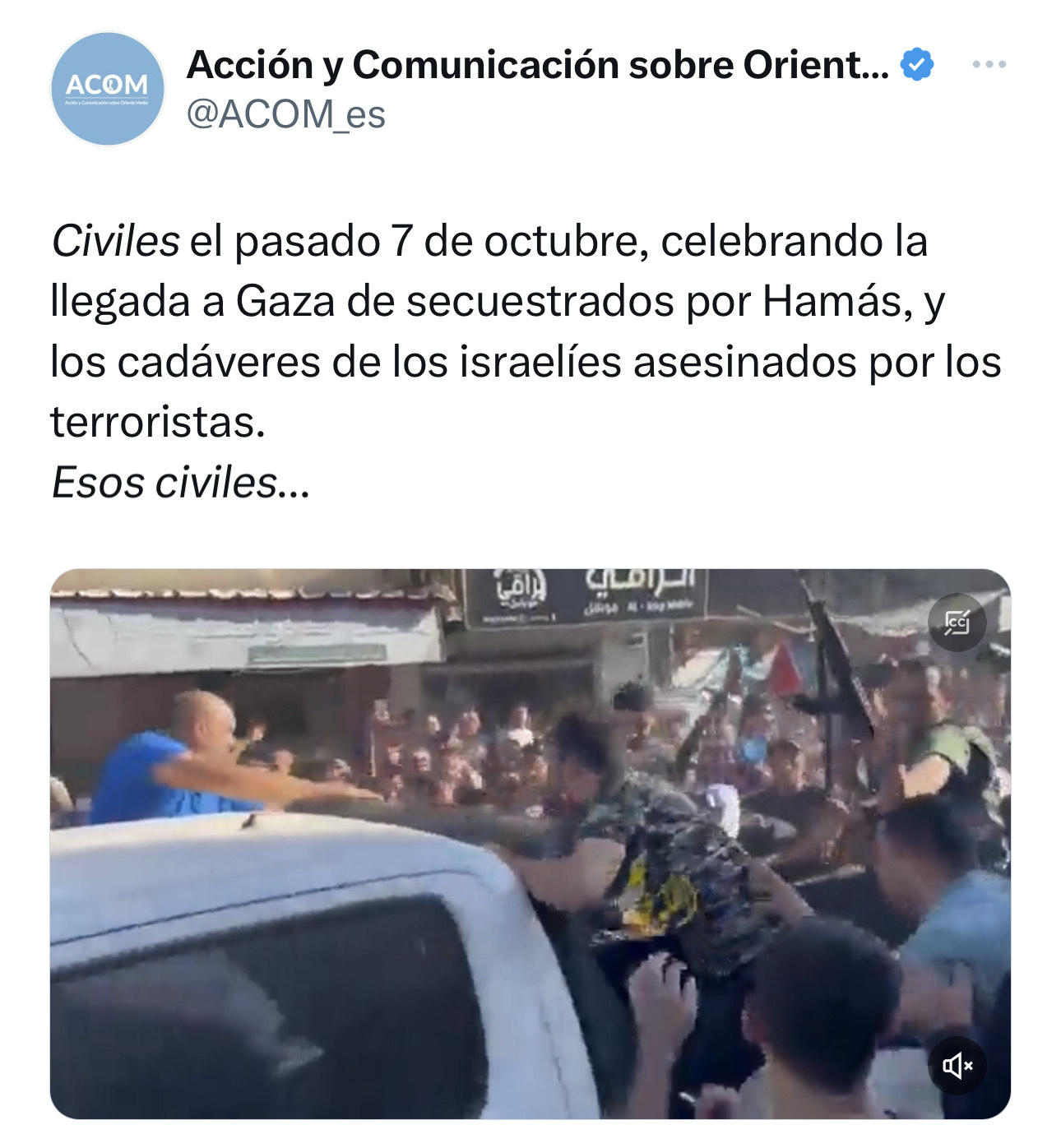
Task: Toggle closed captions on the video
Action: [x=957, y=623]
